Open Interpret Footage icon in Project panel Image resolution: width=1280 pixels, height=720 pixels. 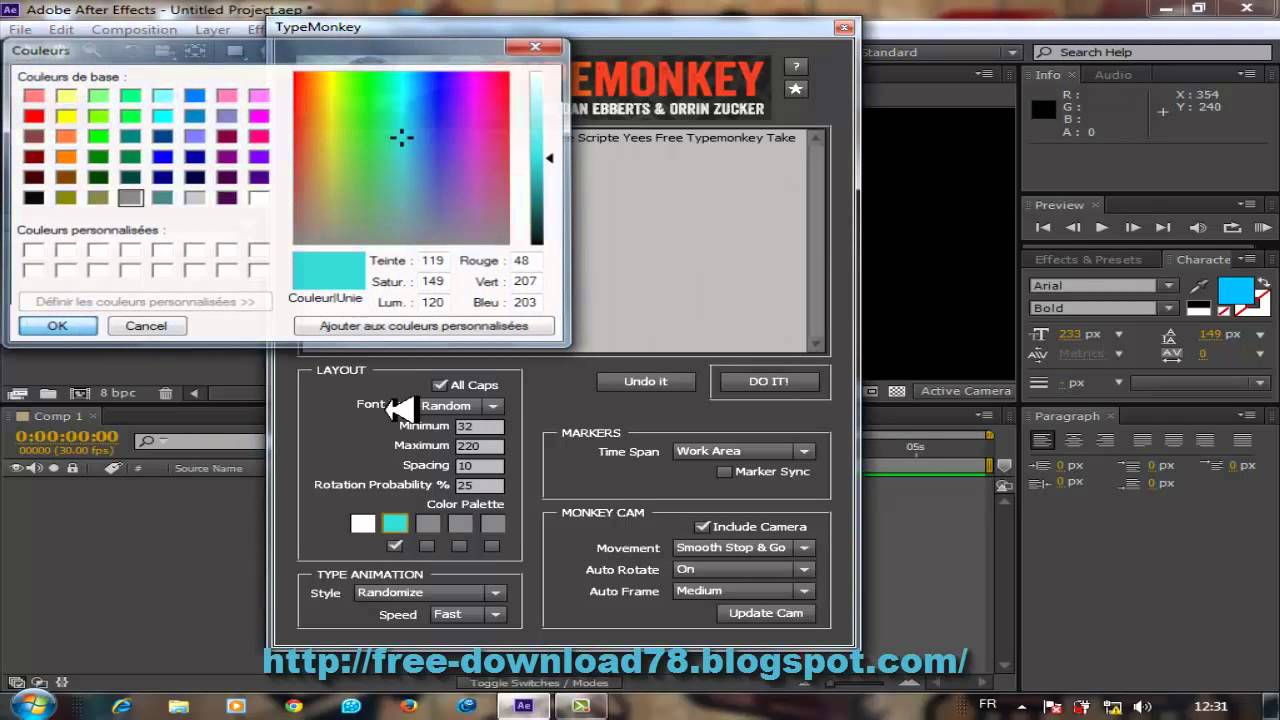point(17,394)
